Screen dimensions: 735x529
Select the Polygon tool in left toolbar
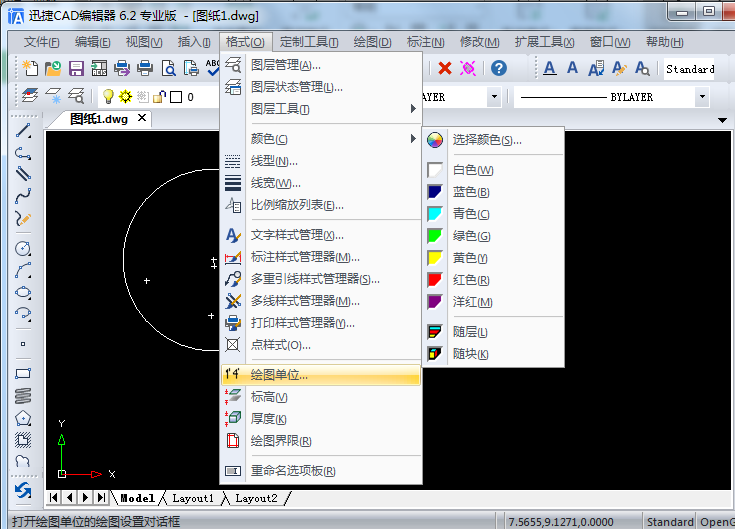pyautogui.click(x=23, y=418)
